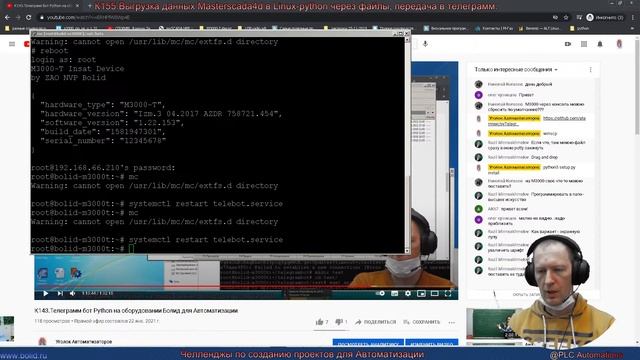The height and width of the screenshot is (360, 640).
Task: Switch to theater mode
Action: pyautogui.click(x=435, y=293)
